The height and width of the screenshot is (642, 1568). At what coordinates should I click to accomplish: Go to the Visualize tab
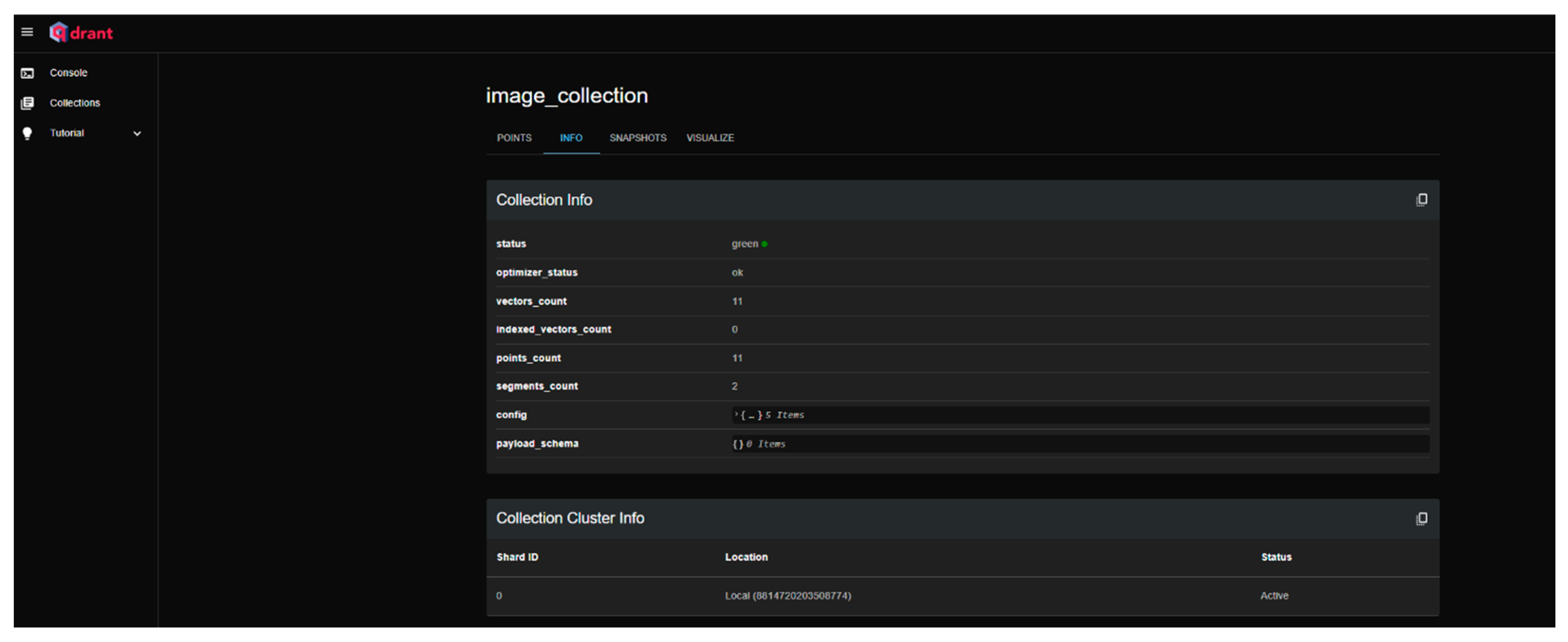point(710,138)
